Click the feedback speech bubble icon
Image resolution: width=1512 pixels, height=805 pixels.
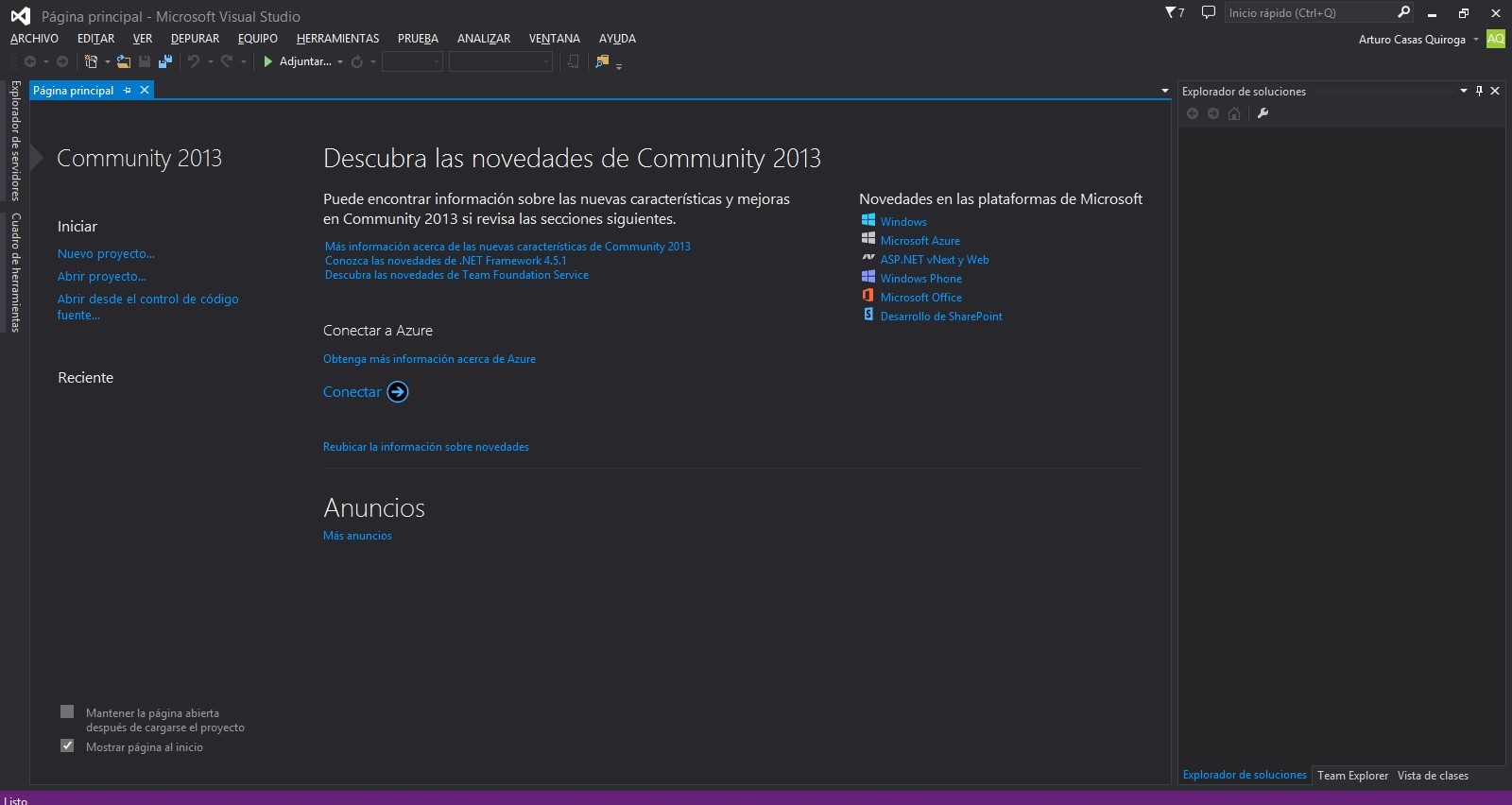click(1208, 12)
